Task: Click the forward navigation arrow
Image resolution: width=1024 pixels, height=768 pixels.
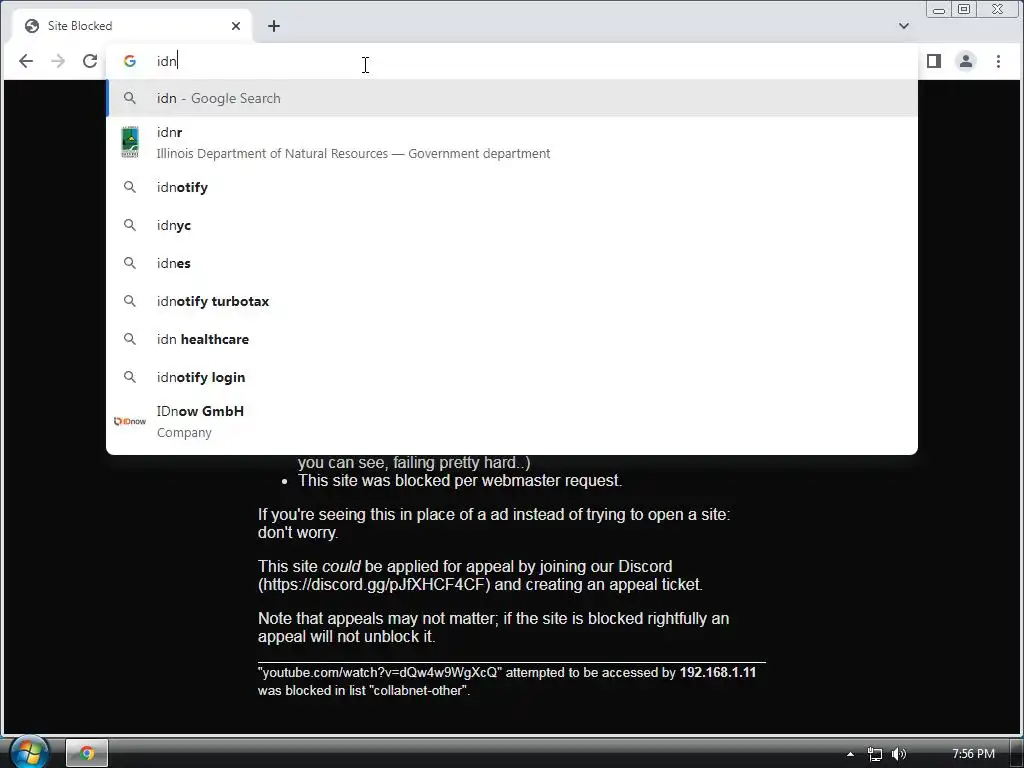Action: point(58,61)
